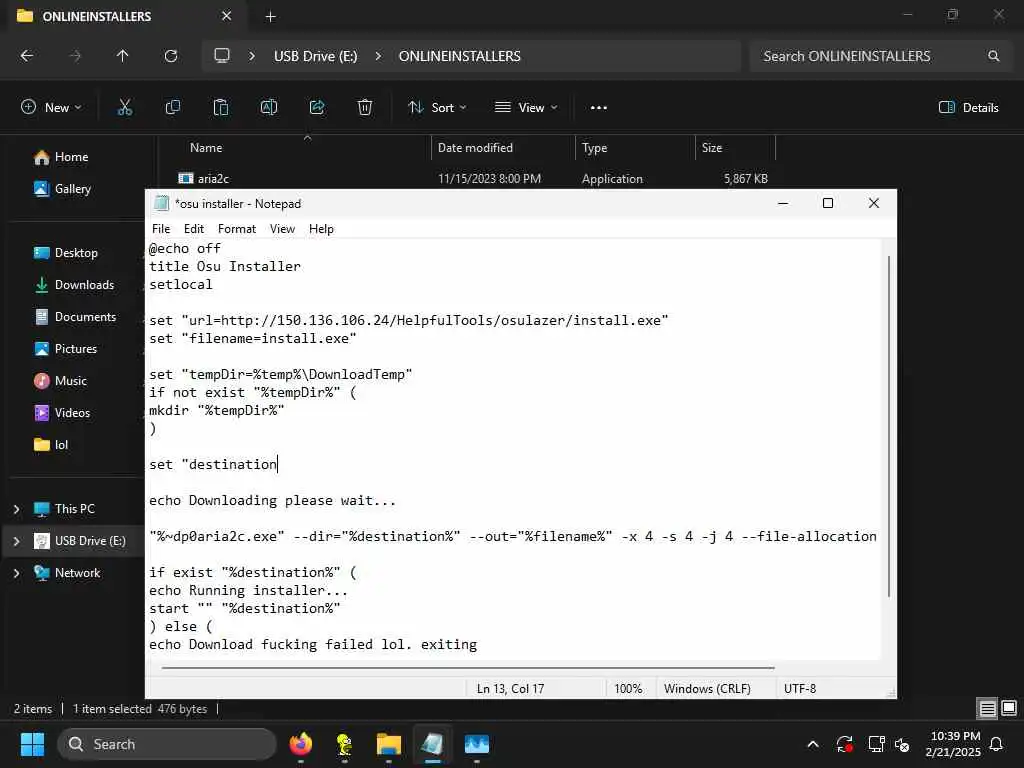Image resolution: width=1024 pixels, height=768 pixels.
Task: Sort by the Name column header
Action: tap(206, 148)
